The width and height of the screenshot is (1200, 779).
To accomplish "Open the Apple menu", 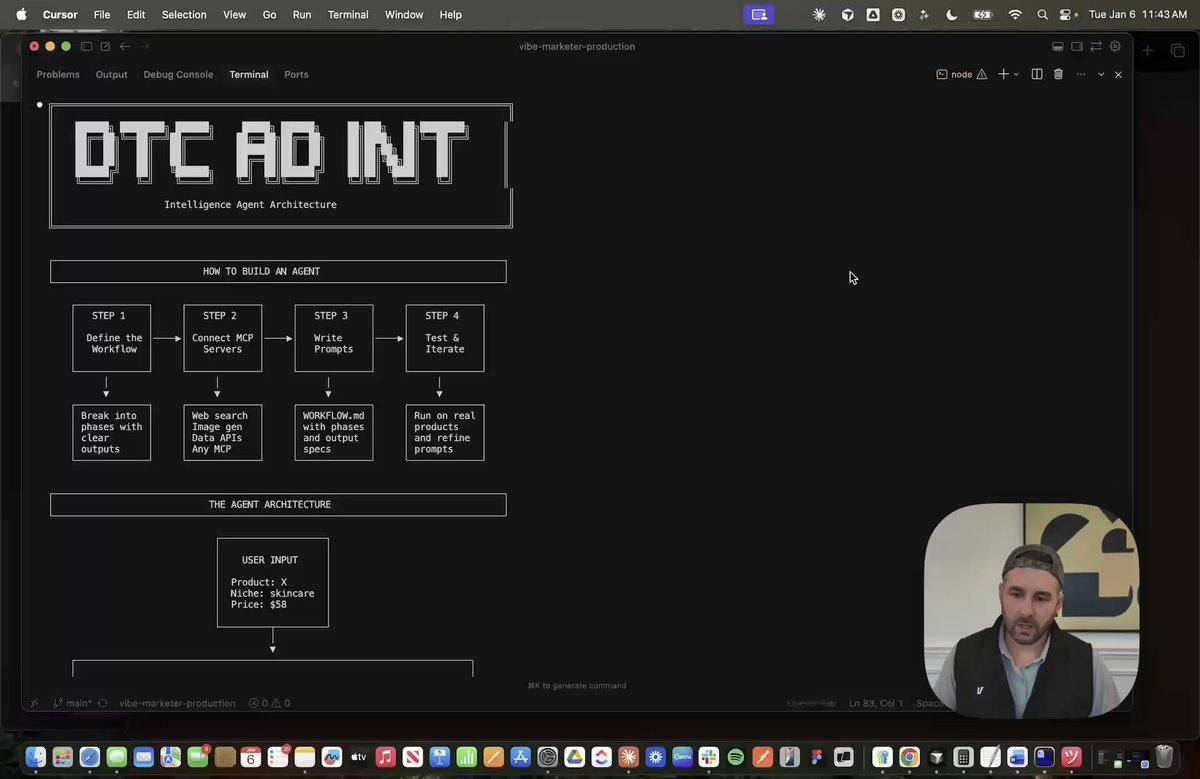I will [21, 14].
